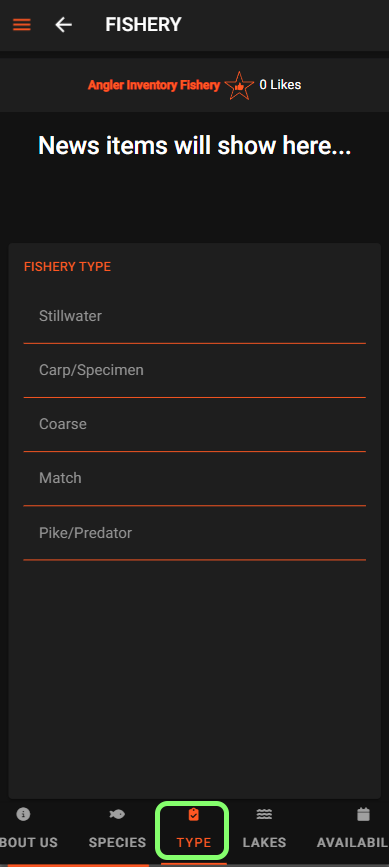Select the Carp/Specimen fishery type
Screen dimensions: 389x867
click(x=194, y=370)
